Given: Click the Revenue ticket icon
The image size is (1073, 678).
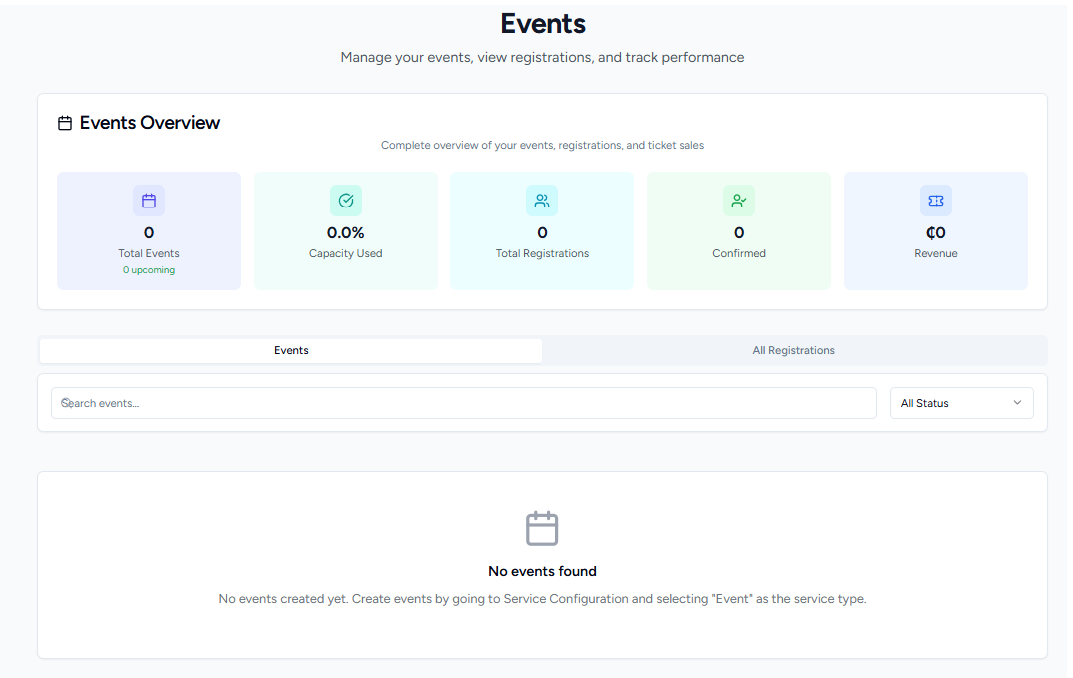Looking at the screenshot, I should (936, 201).
